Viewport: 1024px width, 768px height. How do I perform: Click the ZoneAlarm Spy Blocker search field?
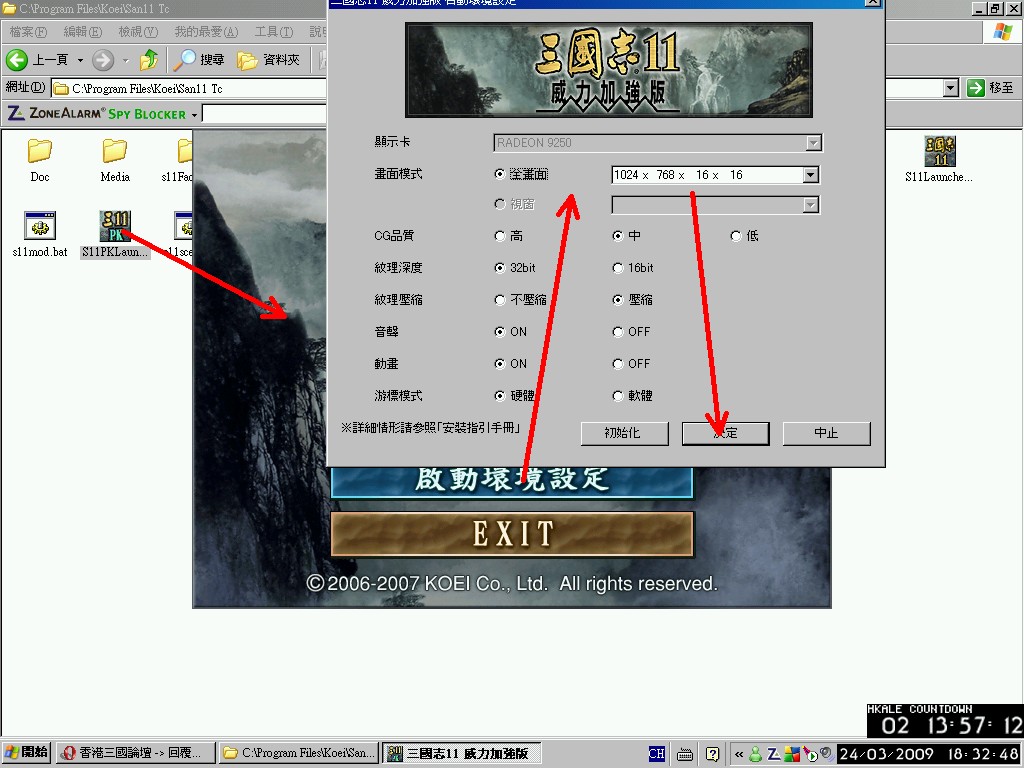(264, 114)
